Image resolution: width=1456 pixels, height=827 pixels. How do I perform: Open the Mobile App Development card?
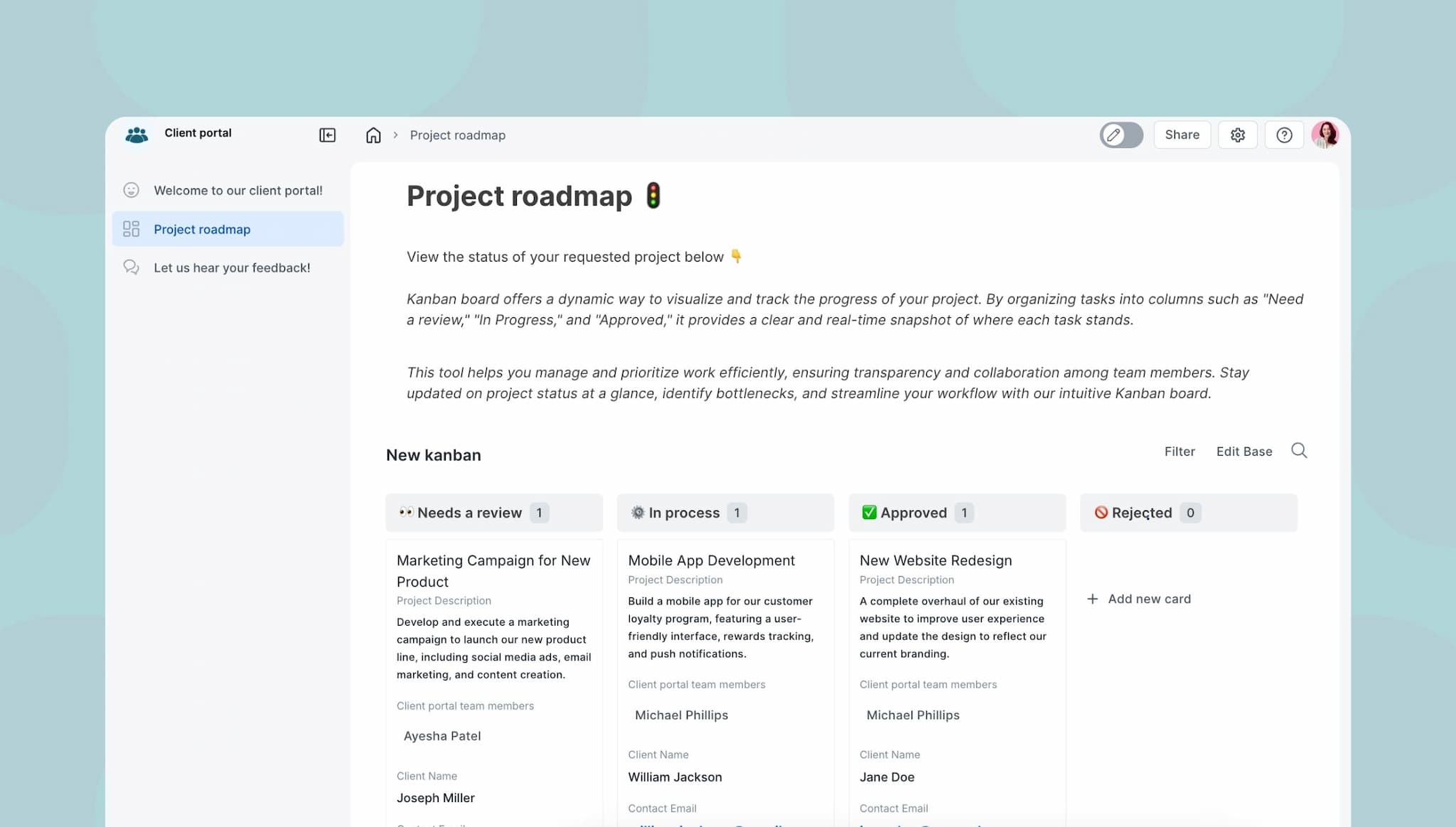click(x=711, y=560)
